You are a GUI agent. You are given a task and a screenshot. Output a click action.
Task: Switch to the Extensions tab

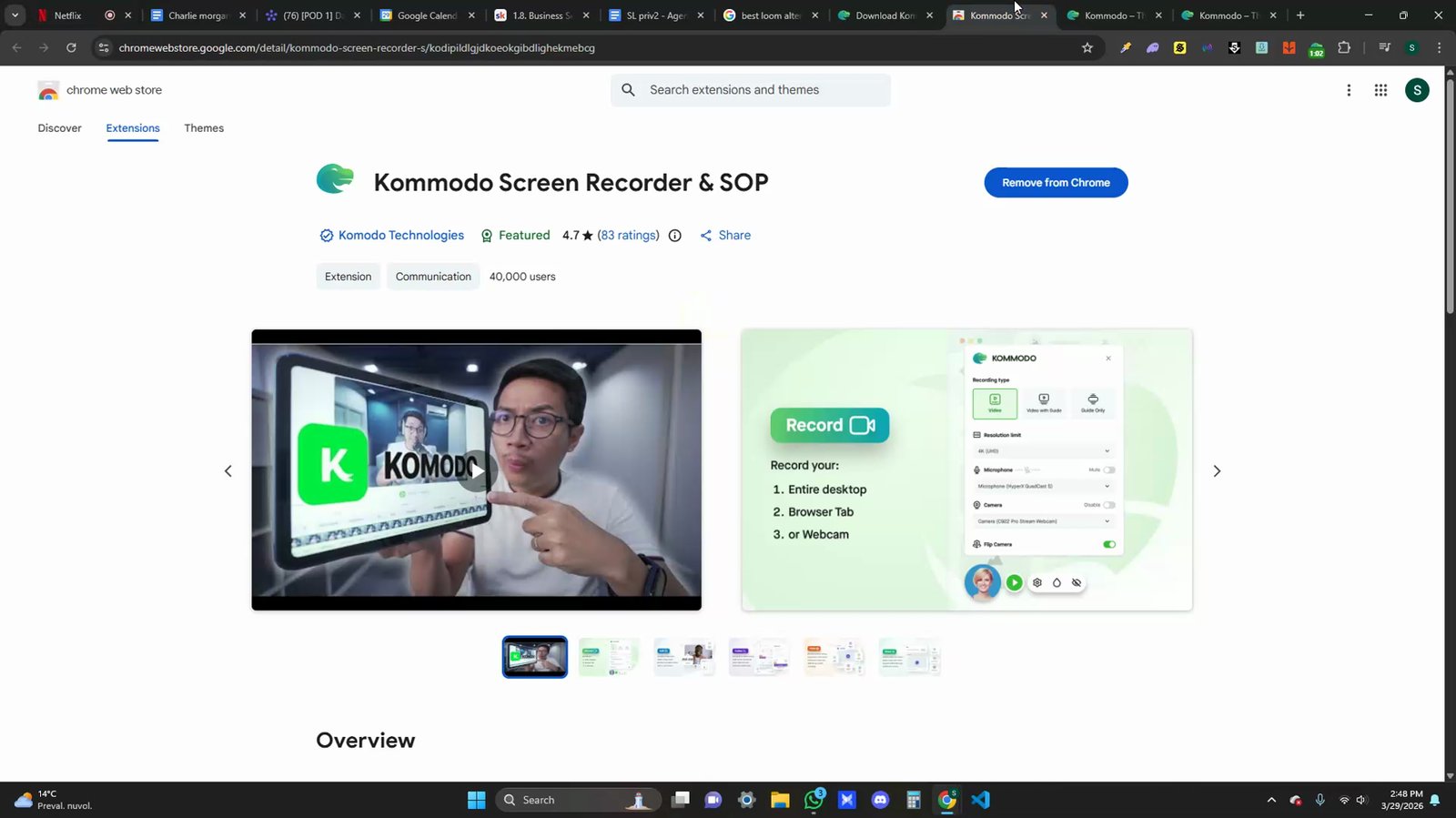tap(133, 128)
